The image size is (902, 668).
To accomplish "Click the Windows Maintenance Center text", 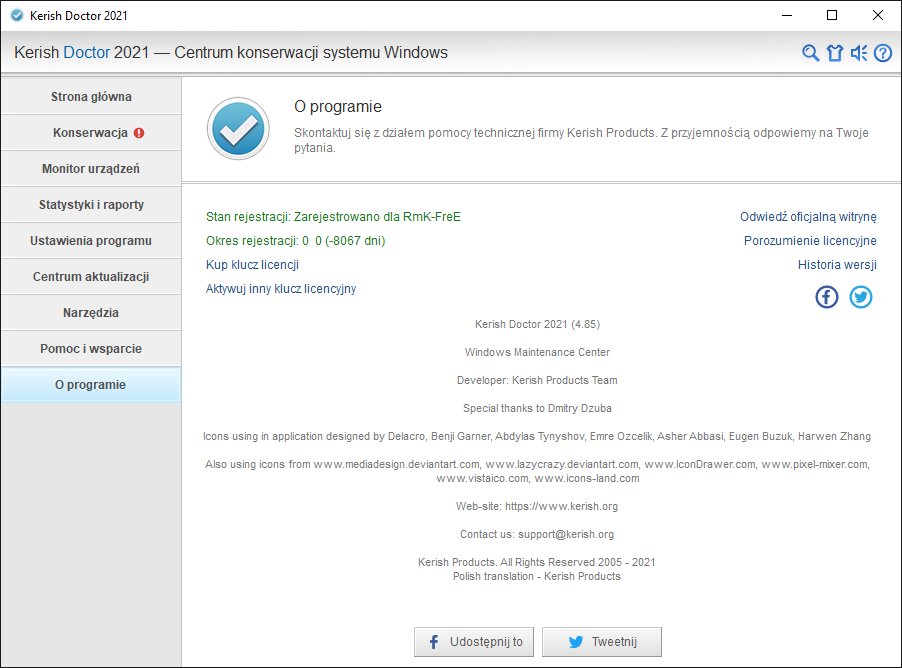I will point(537,352).
